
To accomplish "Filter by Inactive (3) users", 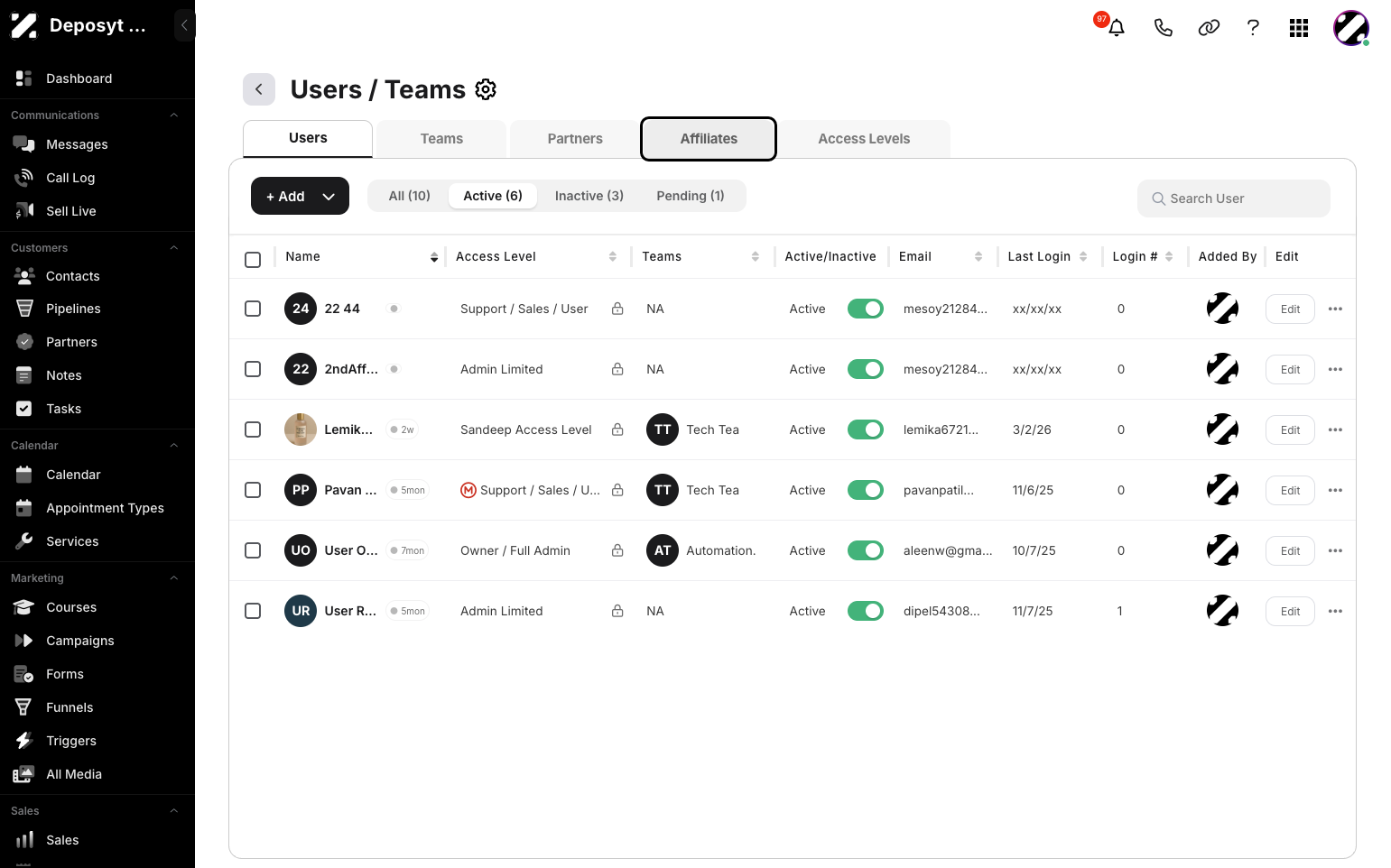I will (x=589, y=196).
